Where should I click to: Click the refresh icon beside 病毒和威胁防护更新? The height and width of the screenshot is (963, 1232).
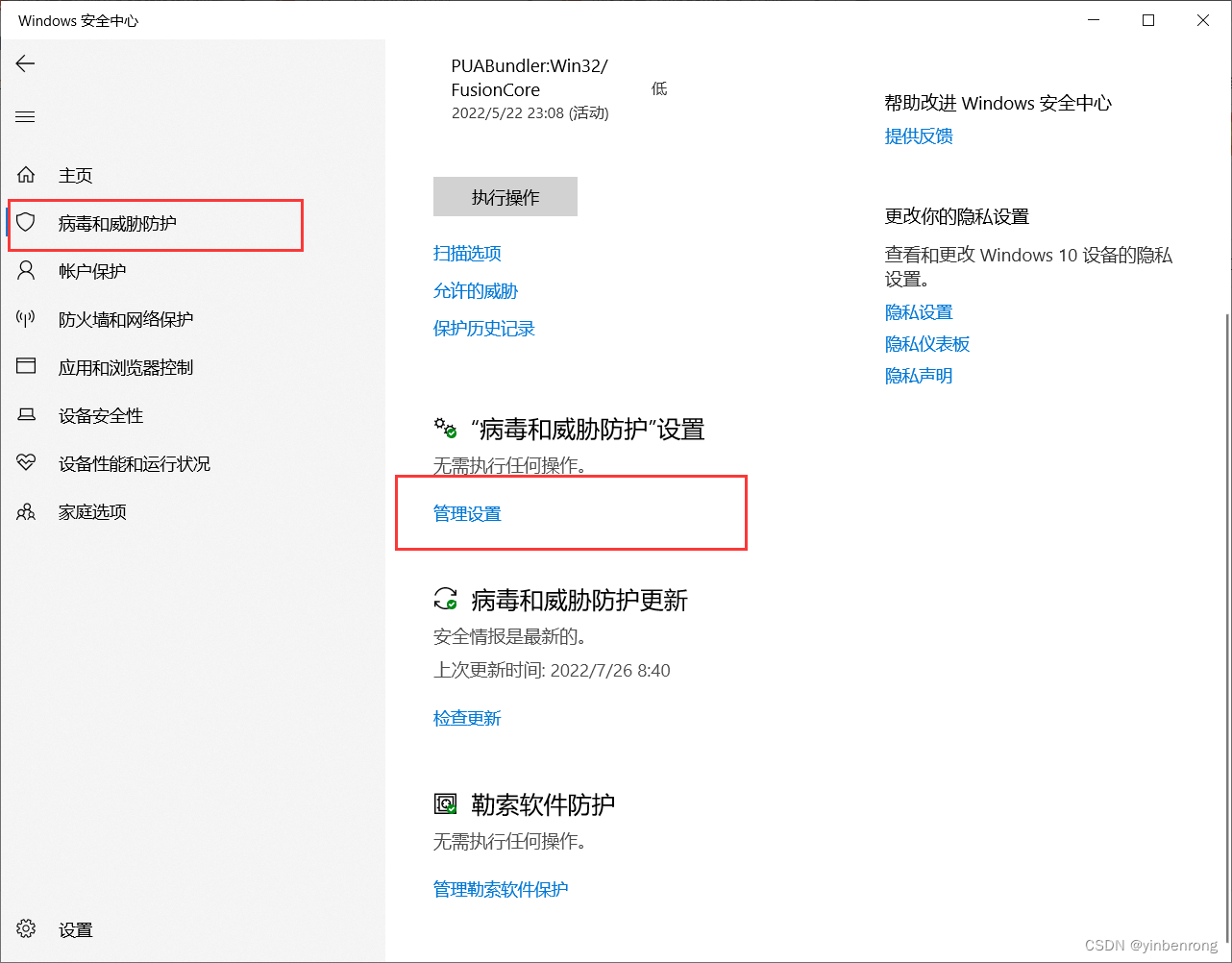pos(445,600)
